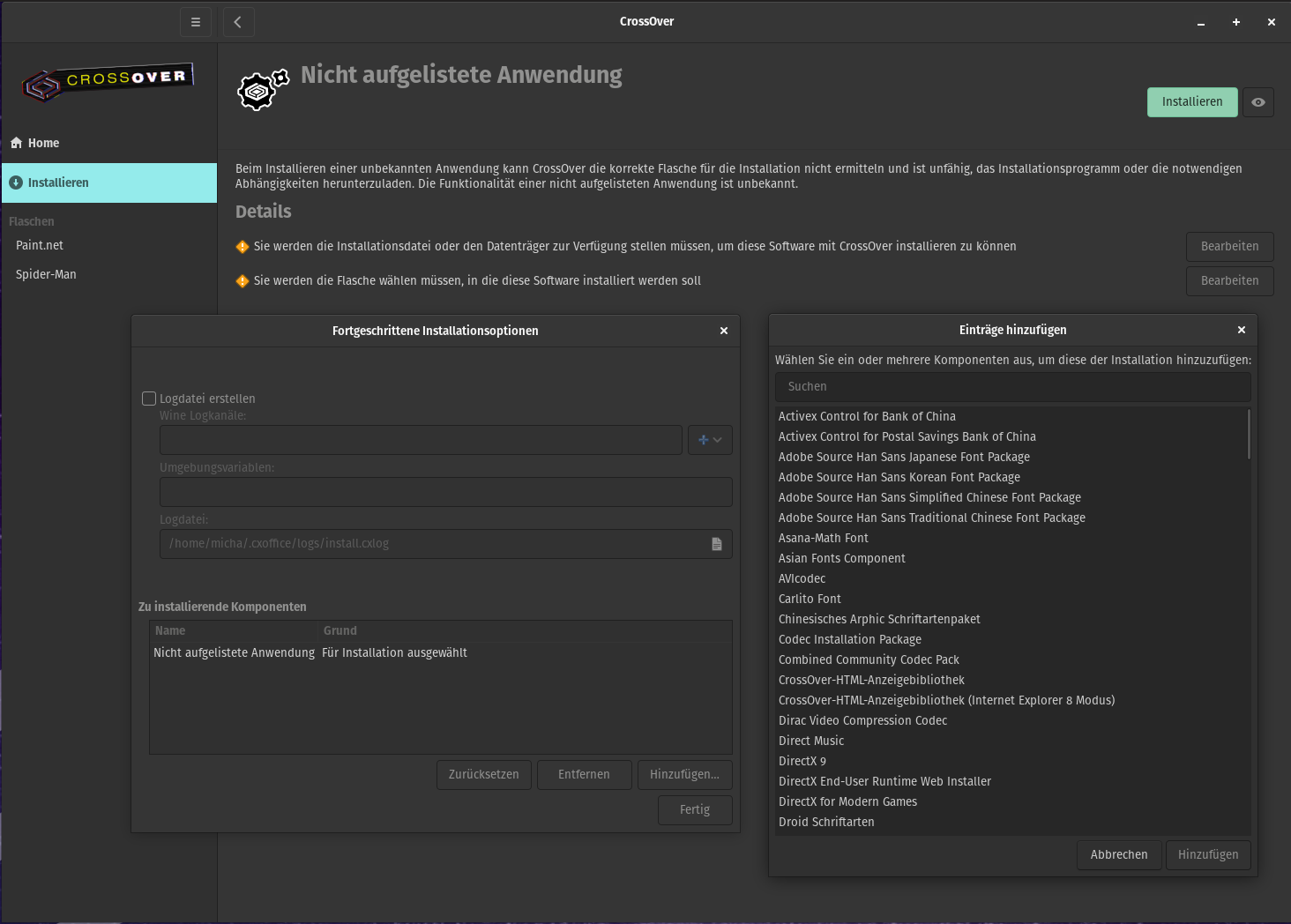The height and width of the screenshot is (924, 1291).
Task: Select Carlito Font in the list
Action: pos(1011,600)
